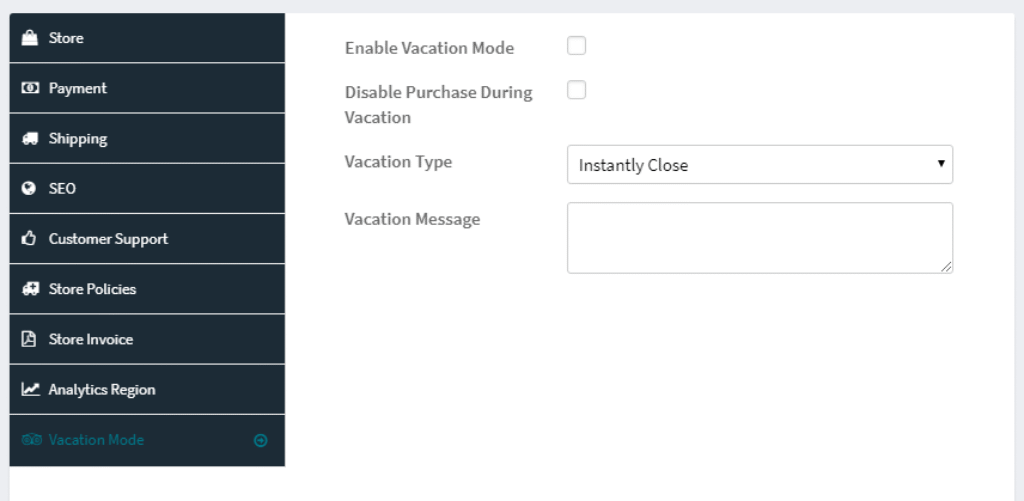Screen dimensions: 1024x501
Task: Click the Vacation Mode tripadvisor icon
Action: [x=31, y=440]
